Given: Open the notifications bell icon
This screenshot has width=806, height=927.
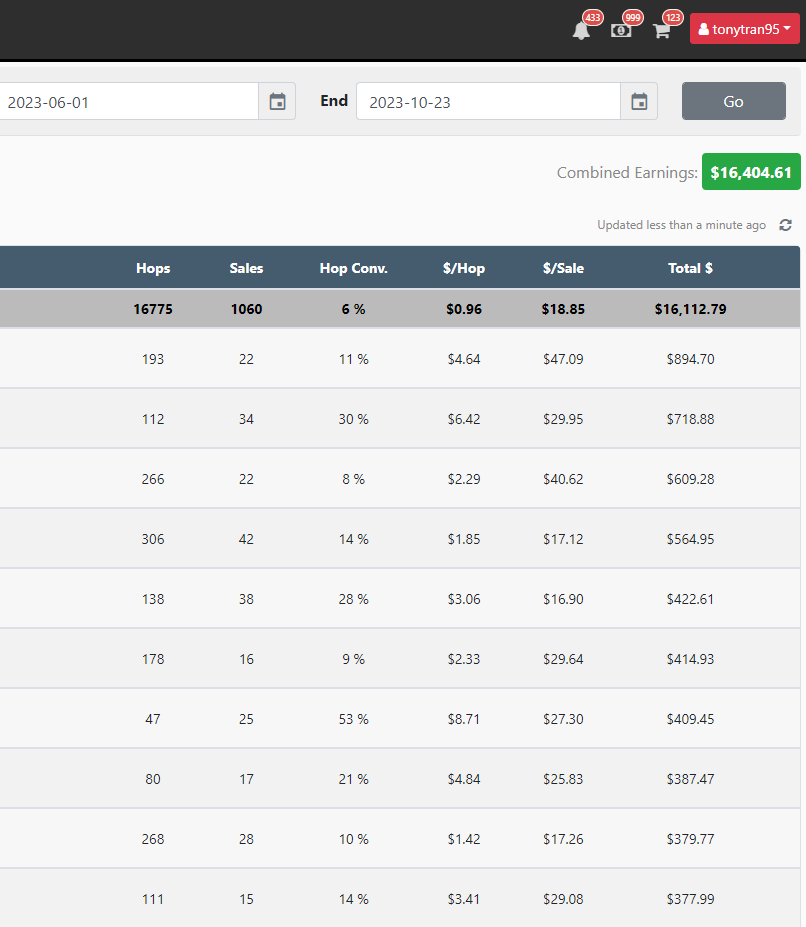Looking at the screenshot, I should click(x=581, y=31).
